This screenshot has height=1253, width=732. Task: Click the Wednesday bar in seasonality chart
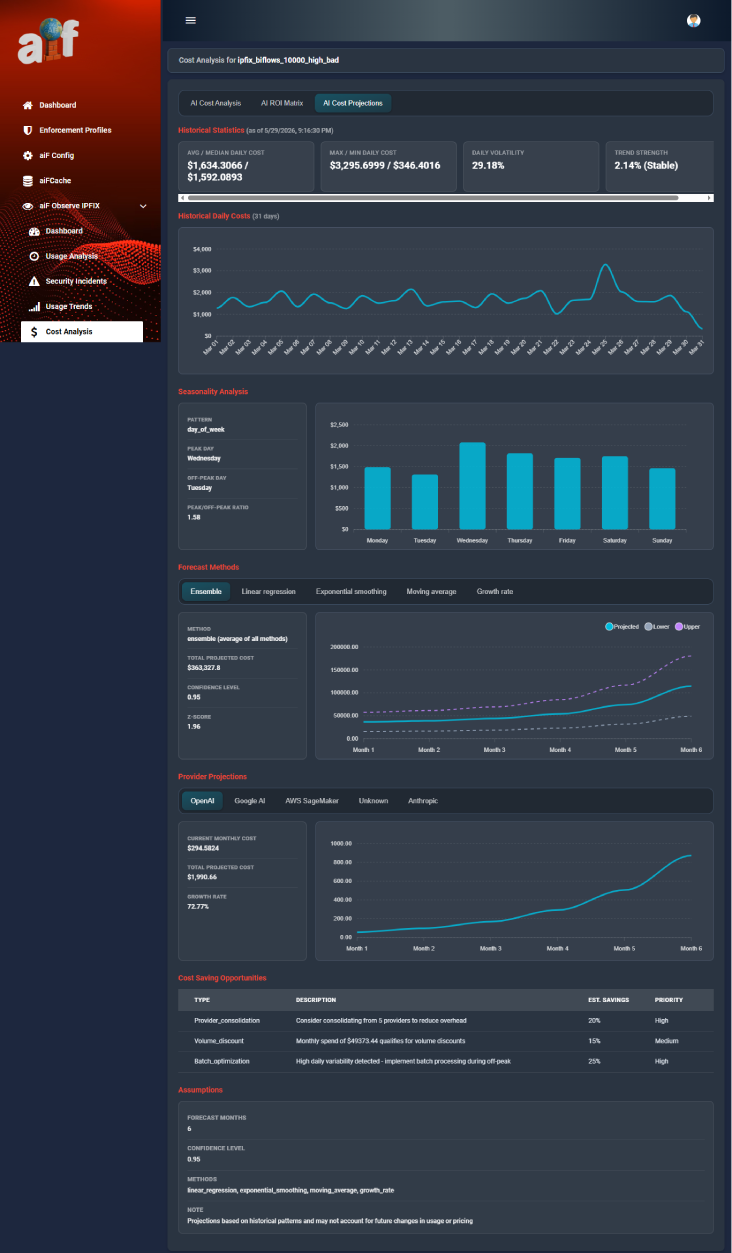(472, 486)
